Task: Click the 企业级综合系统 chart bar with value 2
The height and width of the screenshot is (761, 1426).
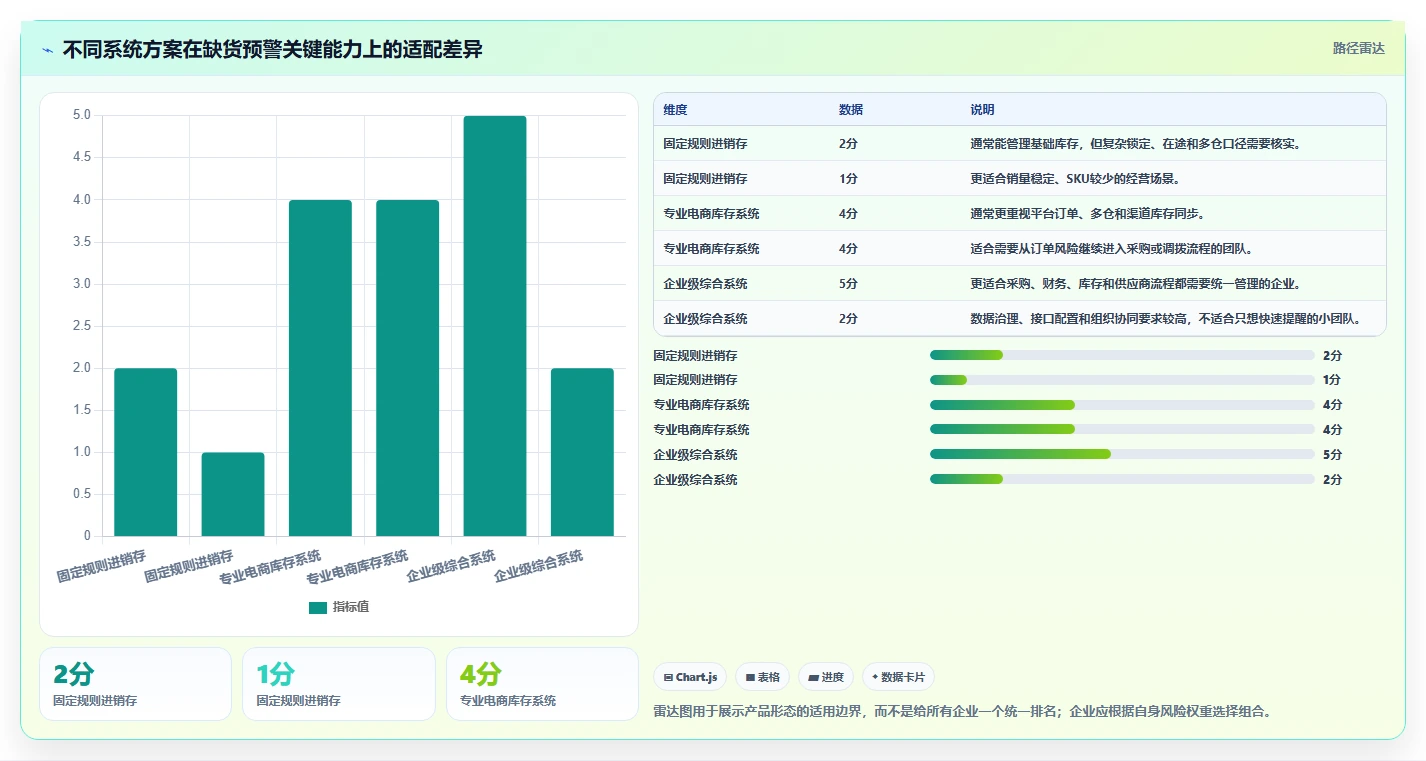Action: click(582, 452)
